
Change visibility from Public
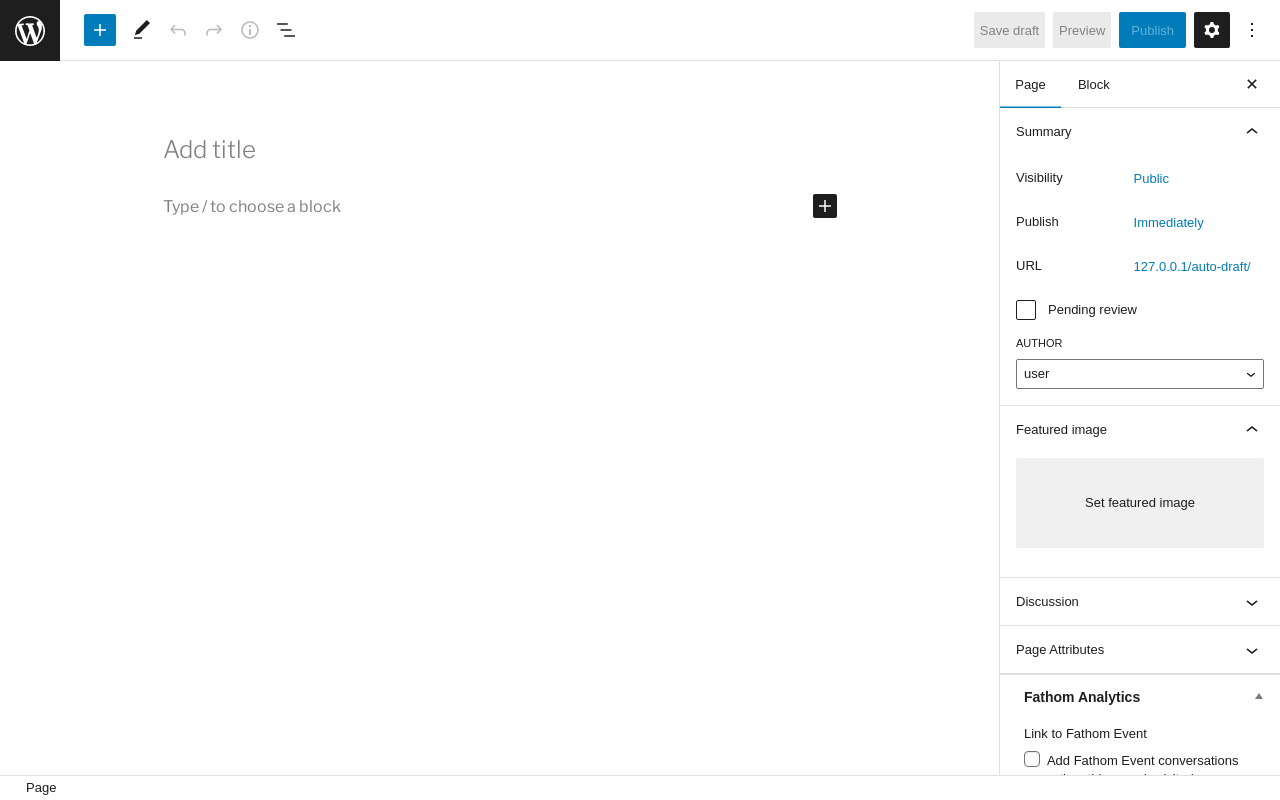(1151, 178)
